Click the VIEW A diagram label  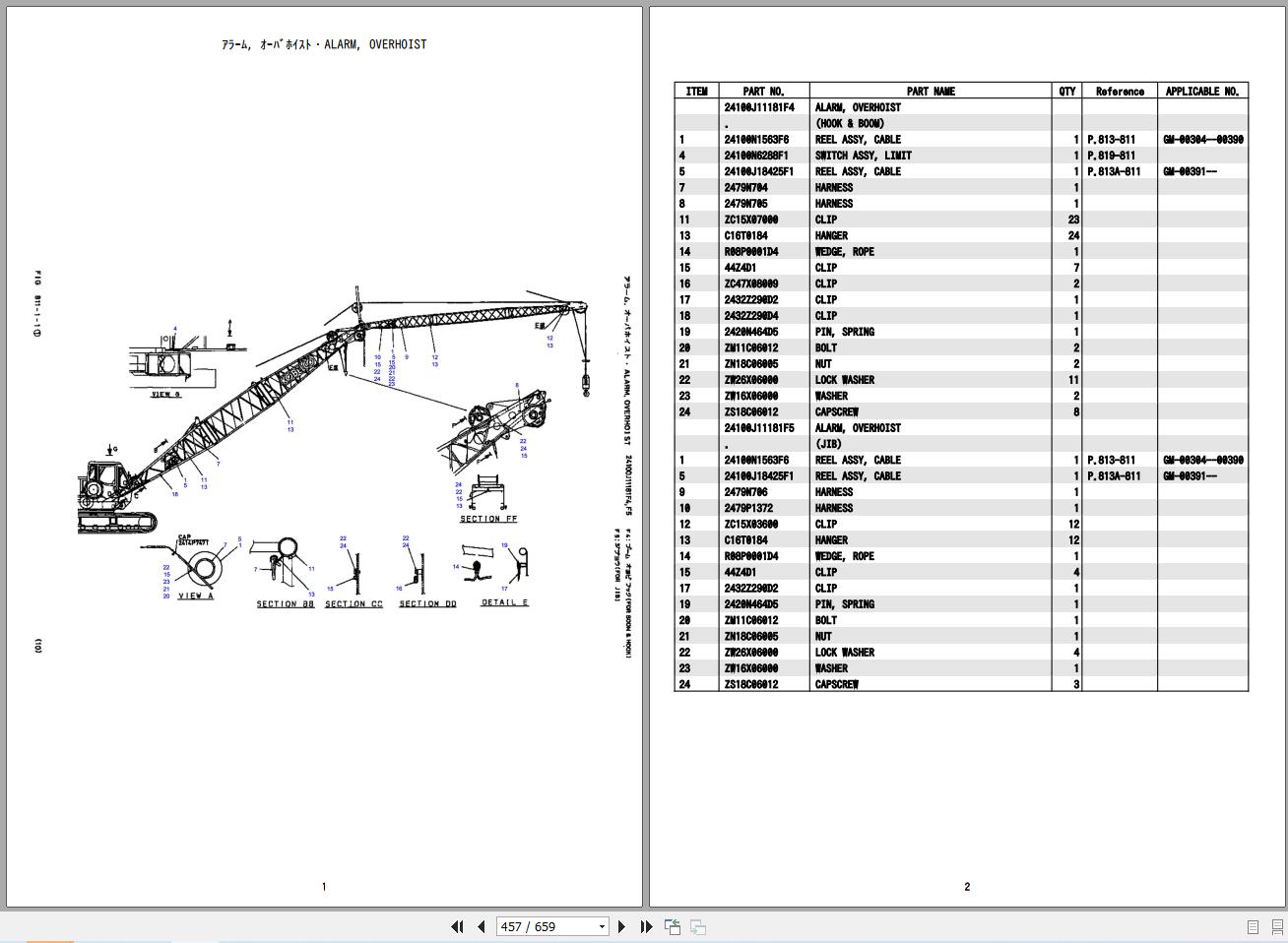coord(195,595)
